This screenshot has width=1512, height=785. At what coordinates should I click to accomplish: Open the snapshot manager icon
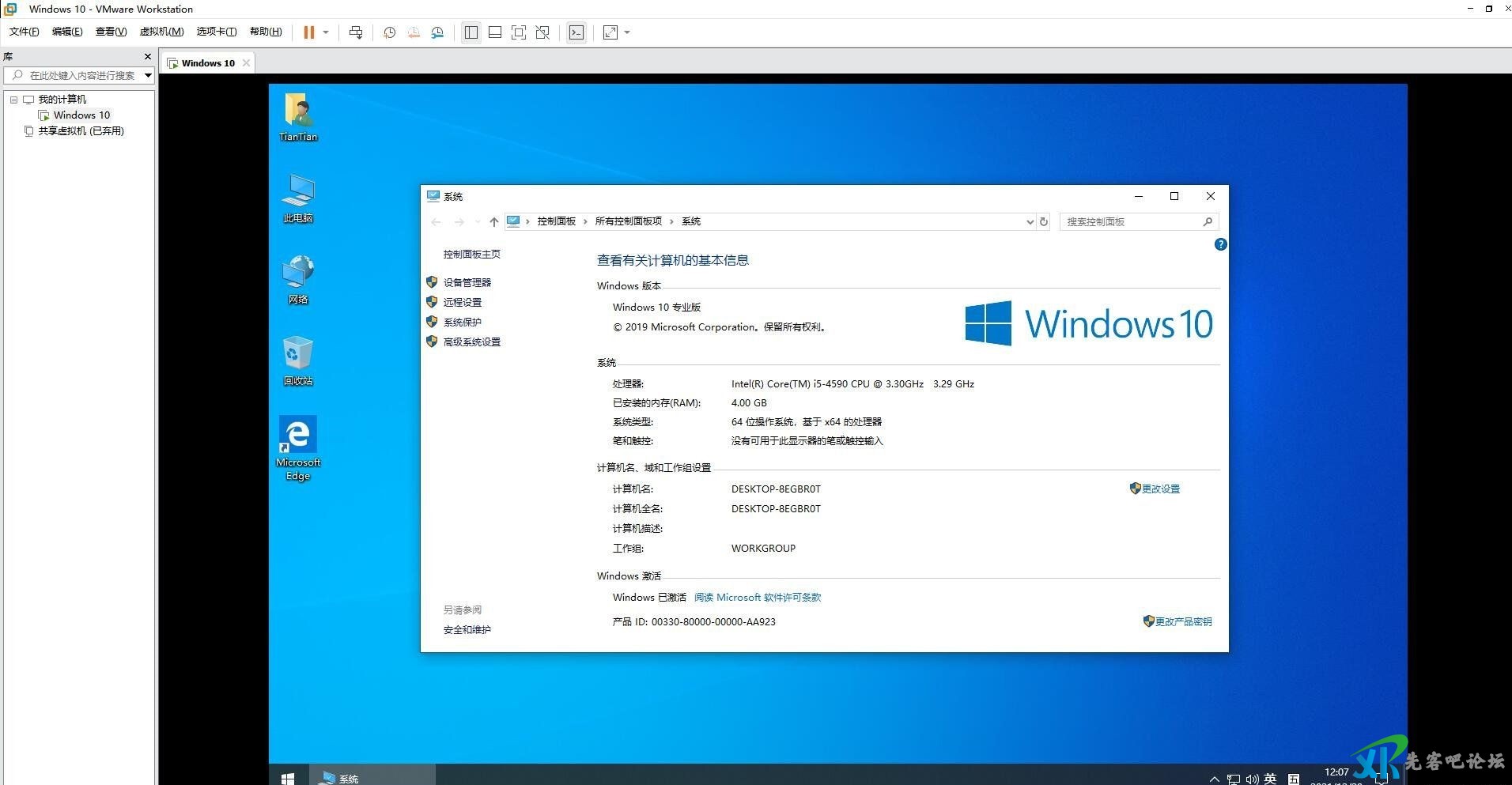[437, 32]
